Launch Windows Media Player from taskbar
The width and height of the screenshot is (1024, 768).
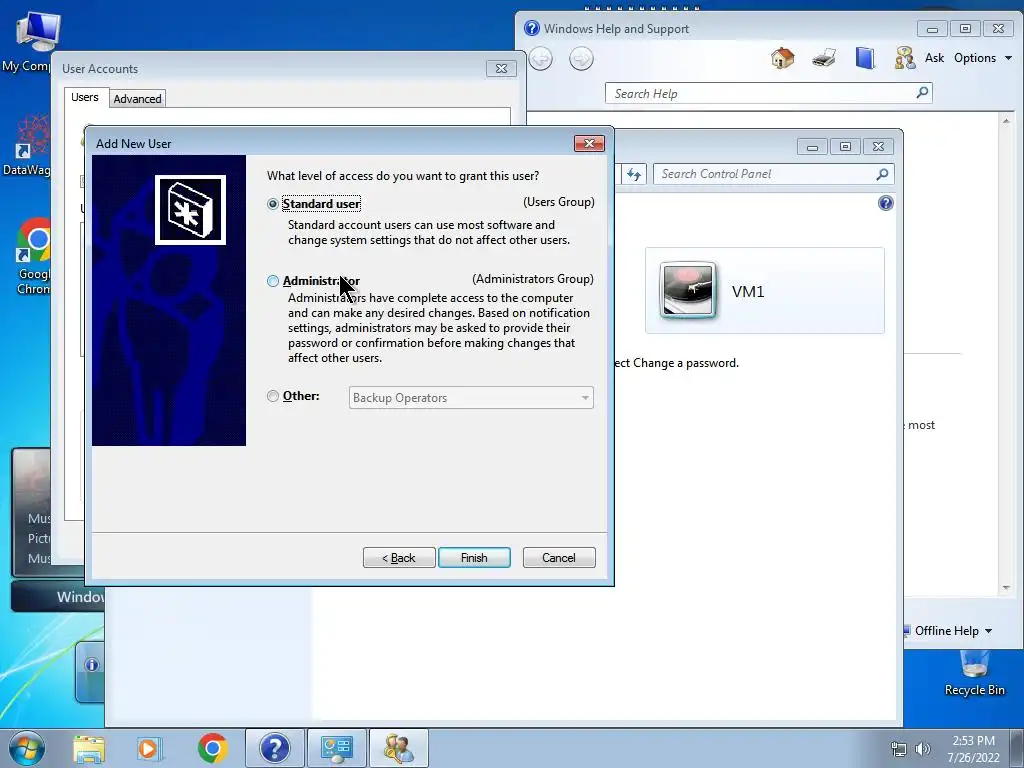coord(149,749)
